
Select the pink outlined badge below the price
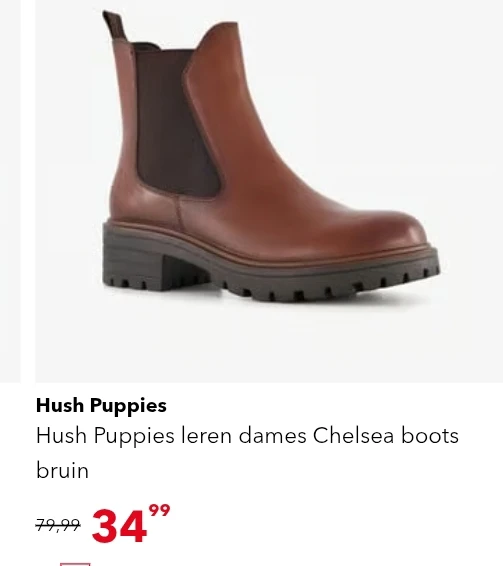click(x=75, y=564)
